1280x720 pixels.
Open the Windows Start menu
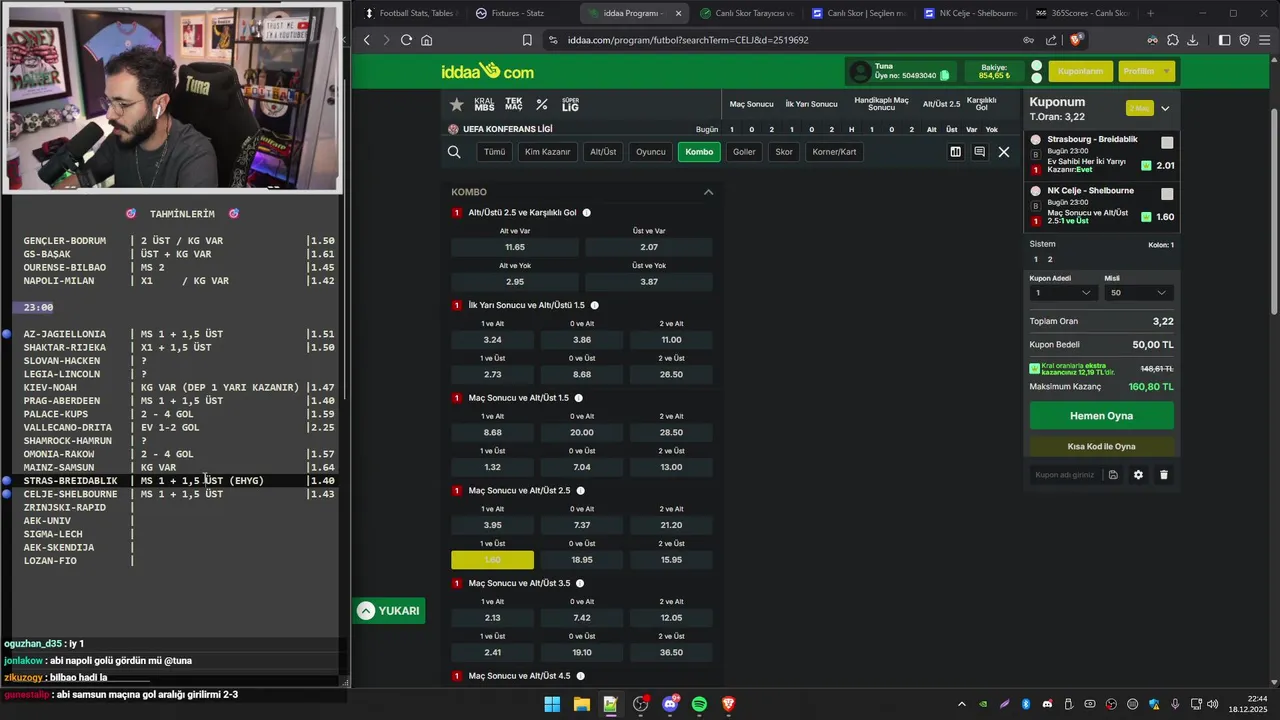(x=552, y=704)
